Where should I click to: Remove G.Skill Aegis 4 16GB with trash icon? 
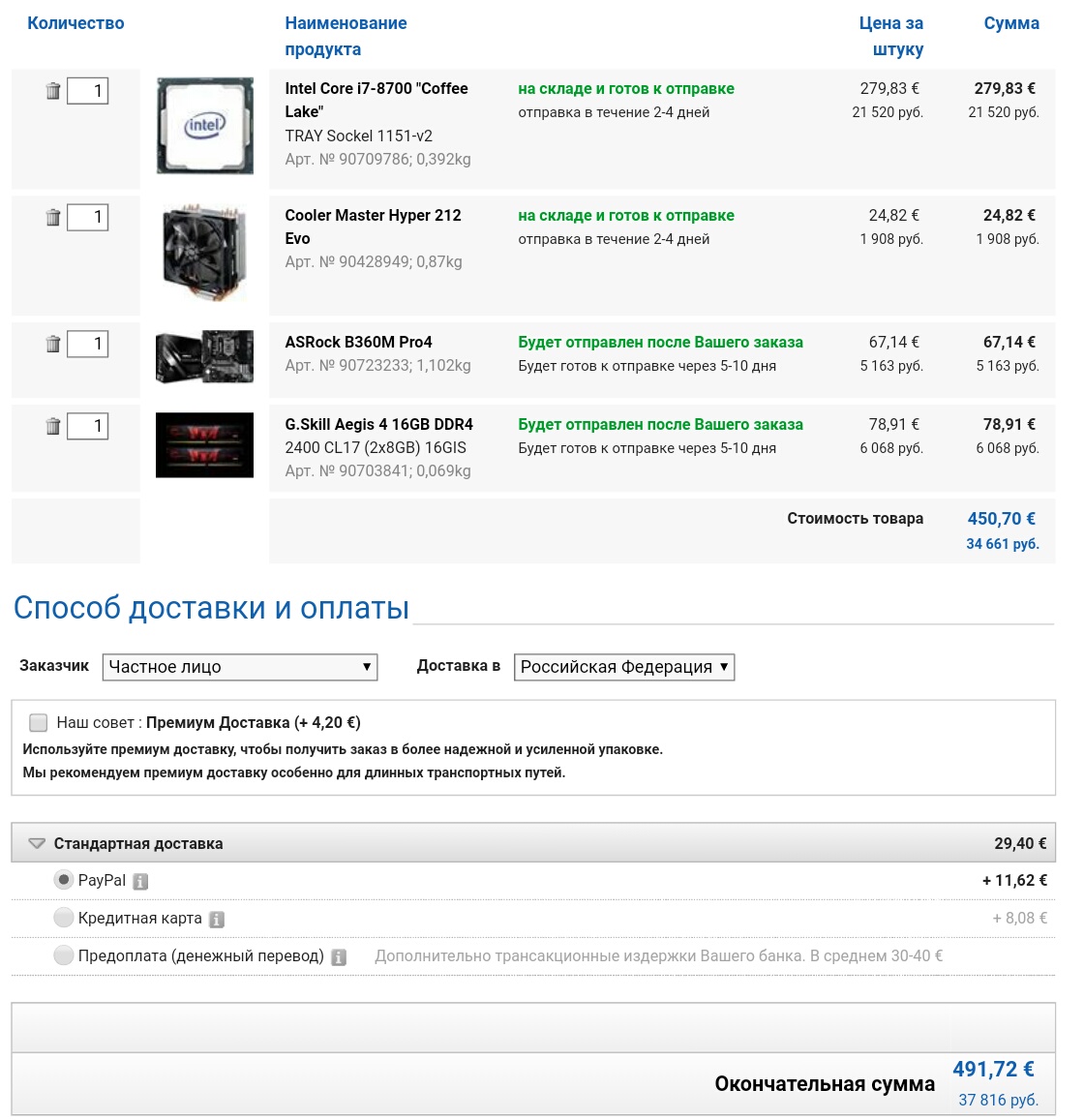(53, 427)
